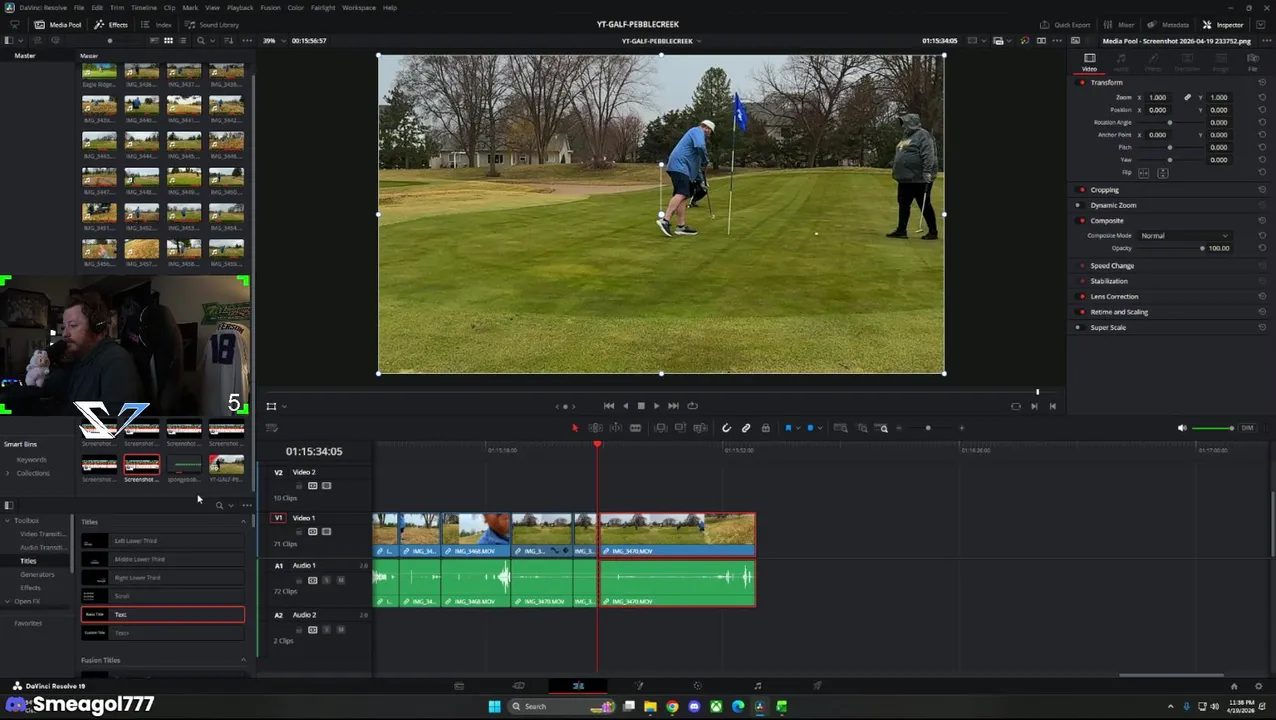This screenshot has height=720, width=1276.
Task: Select the Scroll title preset
Action: tap(163, 596)
